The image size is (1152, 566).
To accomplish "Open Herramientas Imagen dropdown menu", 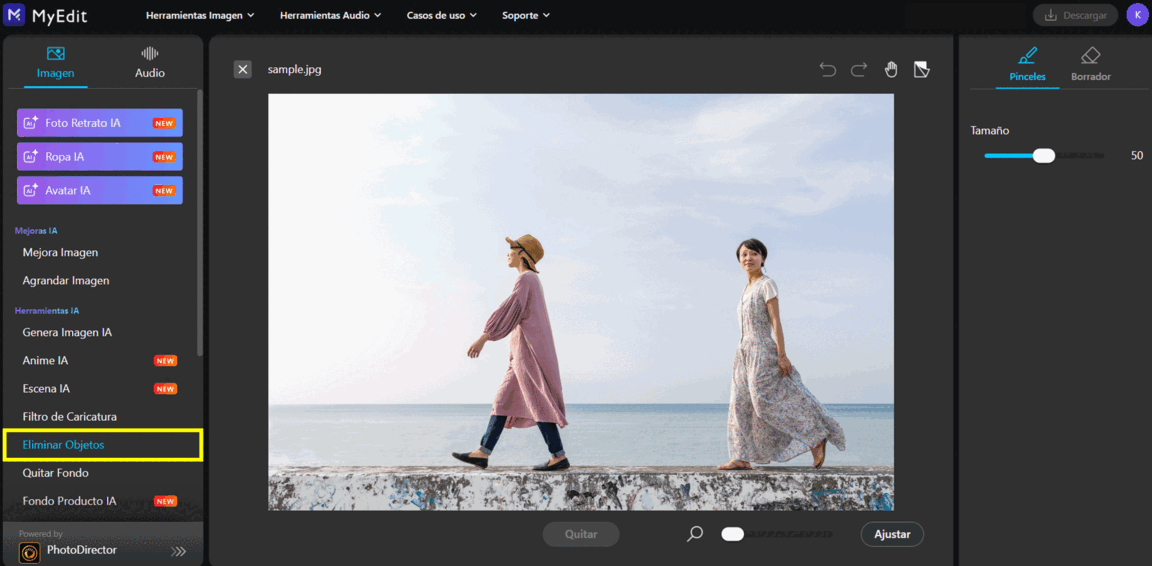I will click(x=200, y=15).
